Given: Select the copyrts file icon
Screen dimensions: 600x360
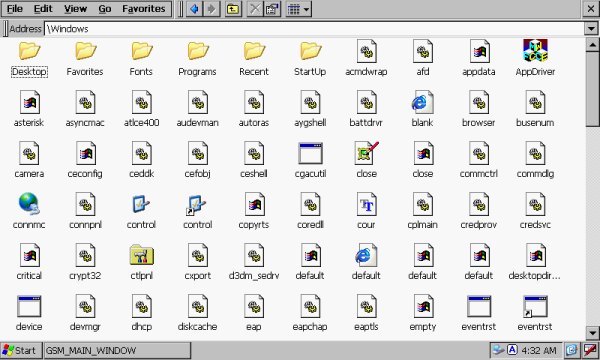Looking at the screenshot, I should point(254,204).
